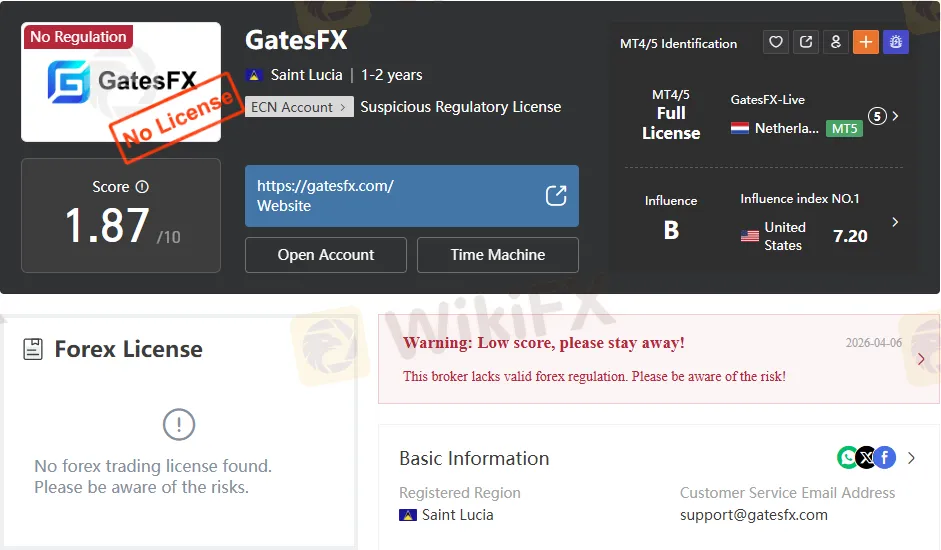The image size is (941, 550).
Task: Expand the GatesFX-Live MT5 server list
Action: pyautogui.click(x=895, y=116)
